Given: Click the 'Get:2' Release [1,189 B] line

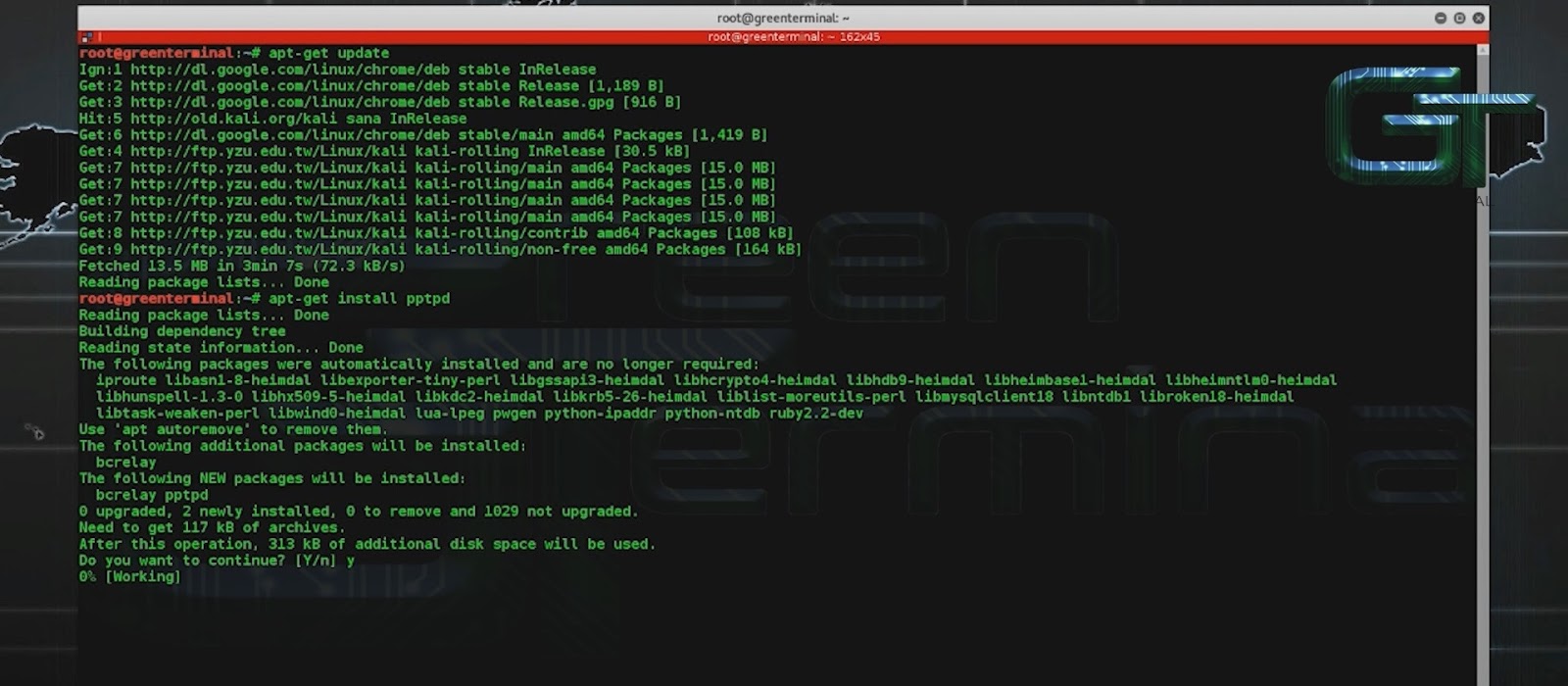Looking at the screenshot, I should (x=371, y=86).
